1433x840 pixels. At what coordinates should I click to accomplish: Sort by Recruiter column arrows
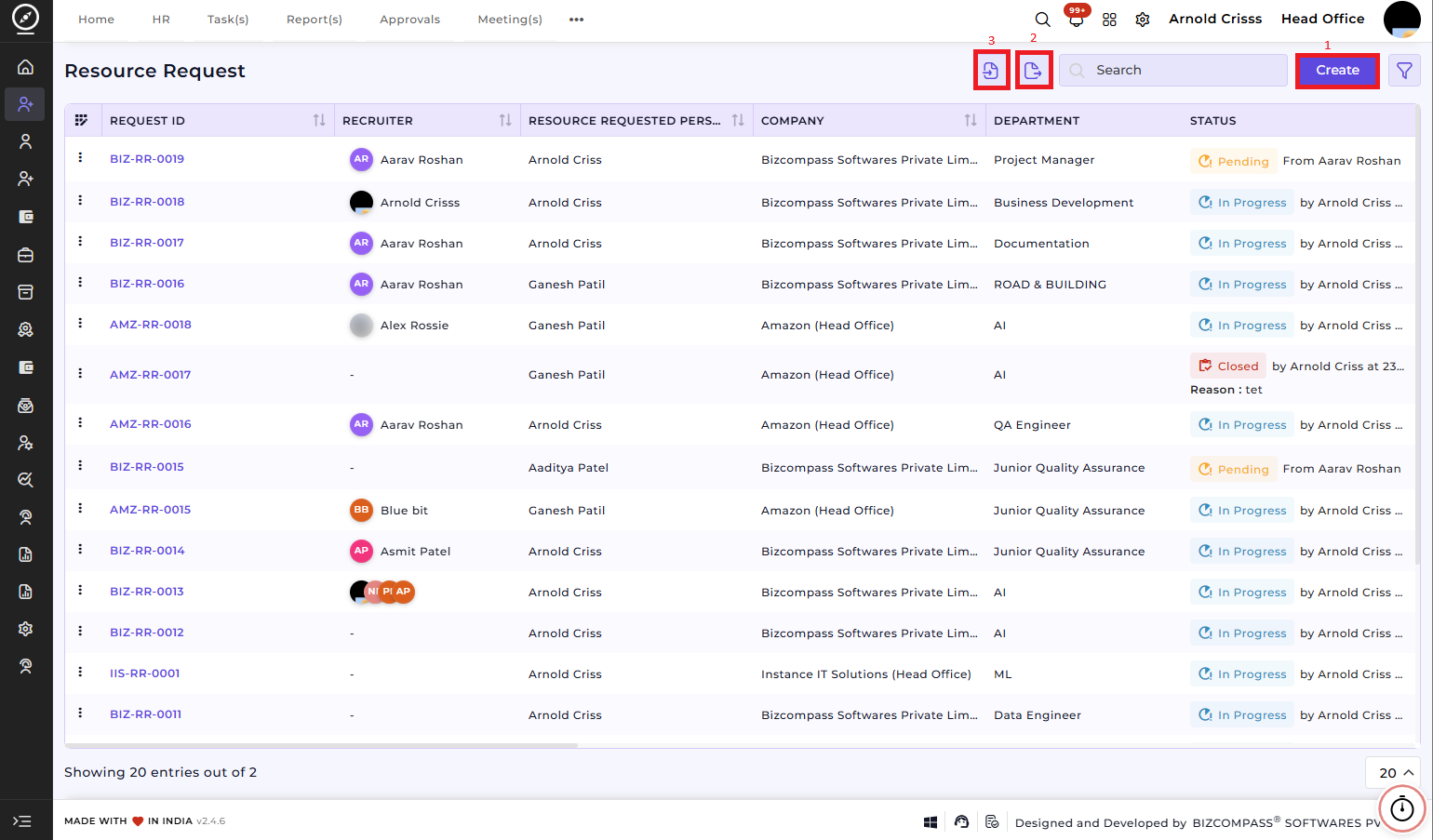[505, 120]
